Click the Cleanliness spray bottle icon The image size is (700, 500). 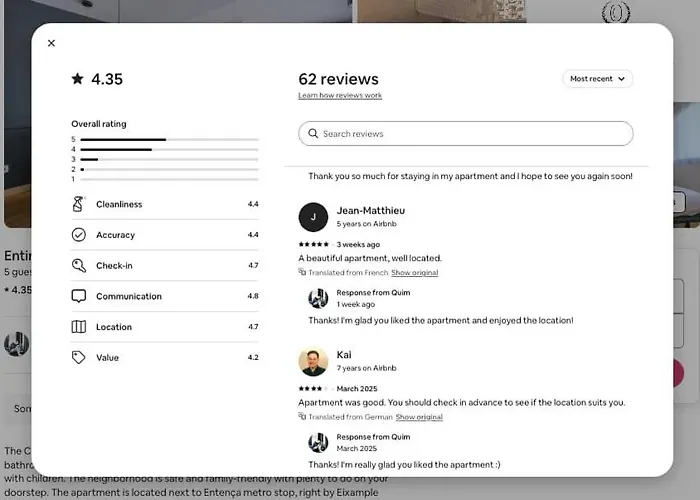(78, 204)
